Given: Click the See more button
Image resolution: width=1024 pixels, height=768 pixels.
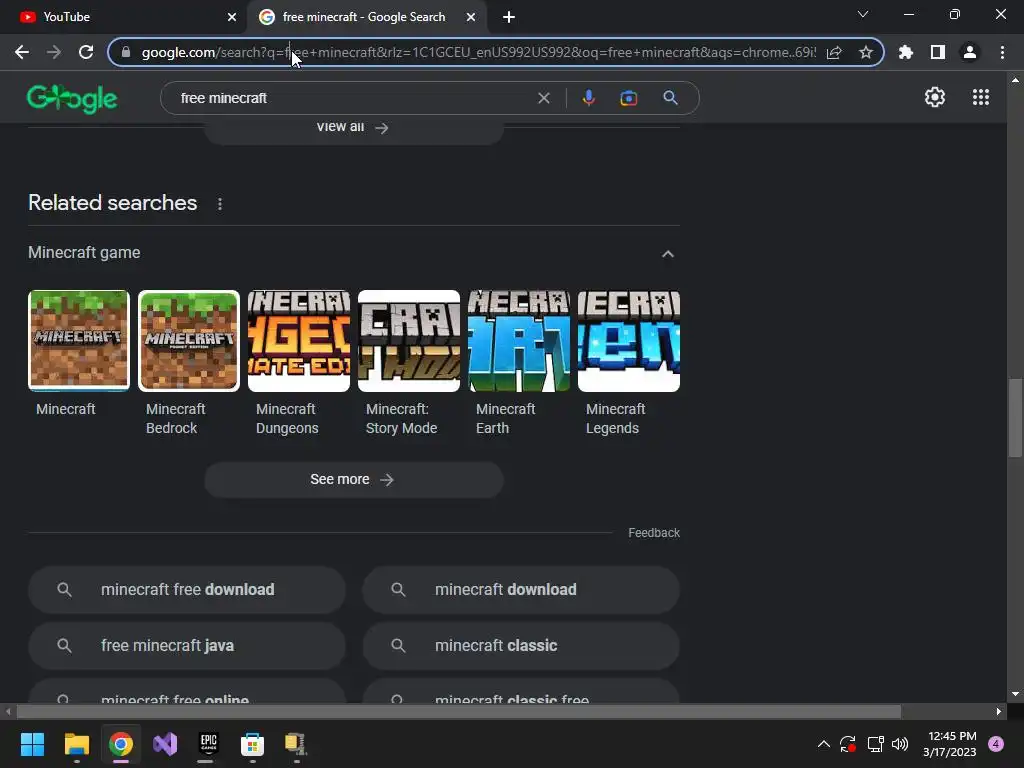Looking at the screenshot, I should click(x=353, y=480).
